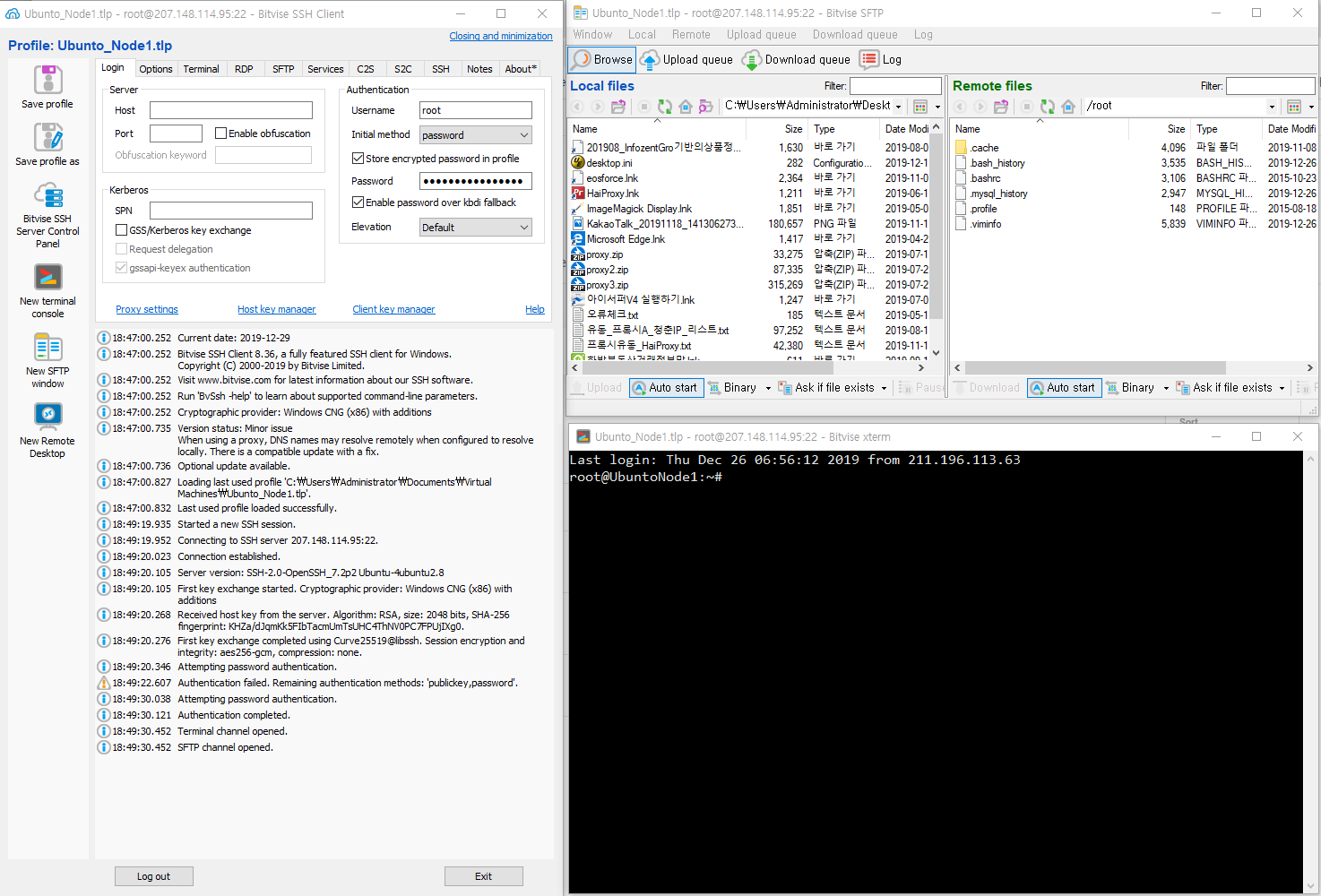The image size is (1321, 896).
Task: Expand the local path dropdown
Action: click(x=898, y=107)
